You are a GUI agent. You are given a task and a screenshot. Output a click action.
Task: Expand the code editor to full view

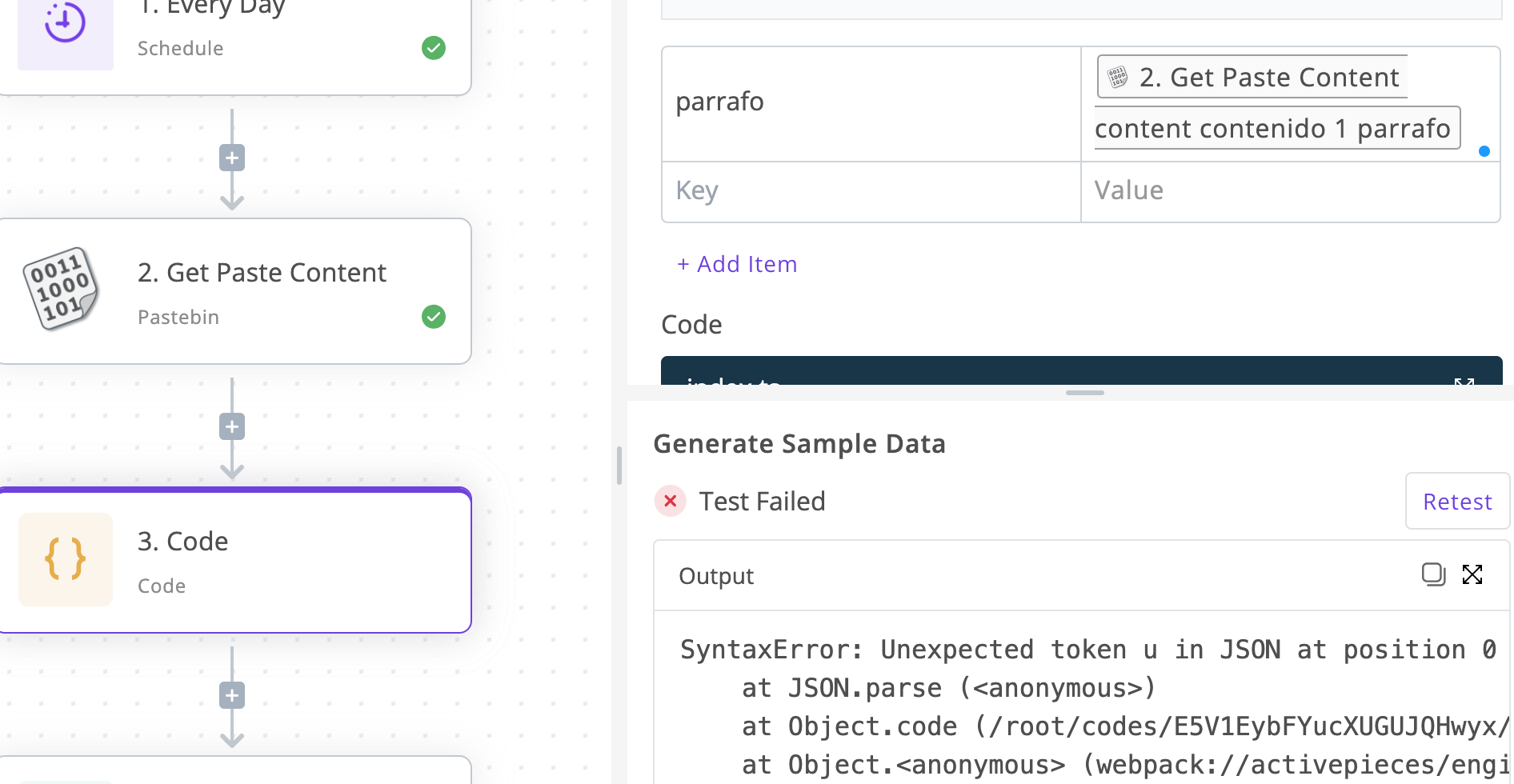coord(1464,382)
